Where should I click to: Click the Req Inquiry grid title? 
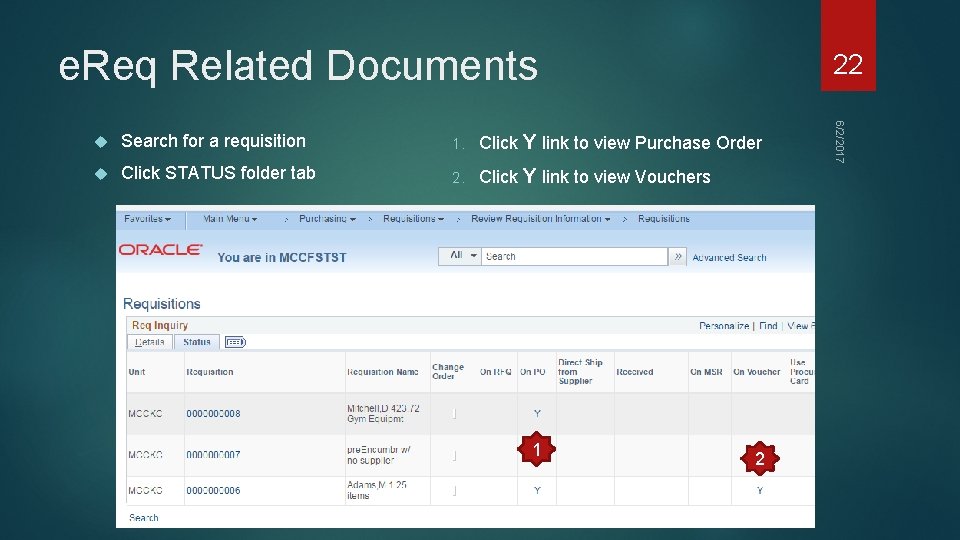pyautogui.click(x=160, y=325)
